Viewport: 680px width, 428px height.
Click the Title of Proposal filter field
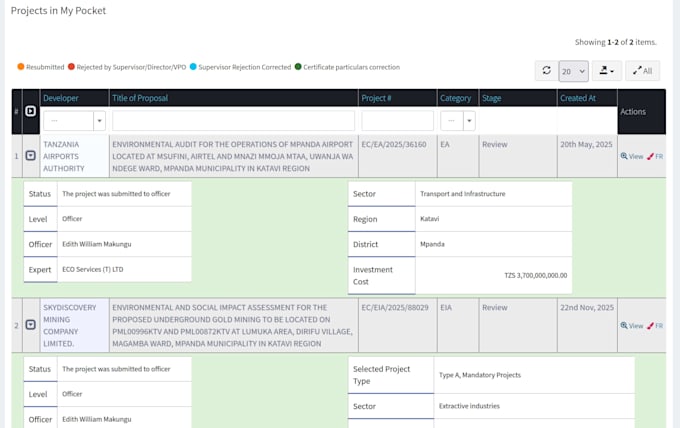(x=233, y=121)
